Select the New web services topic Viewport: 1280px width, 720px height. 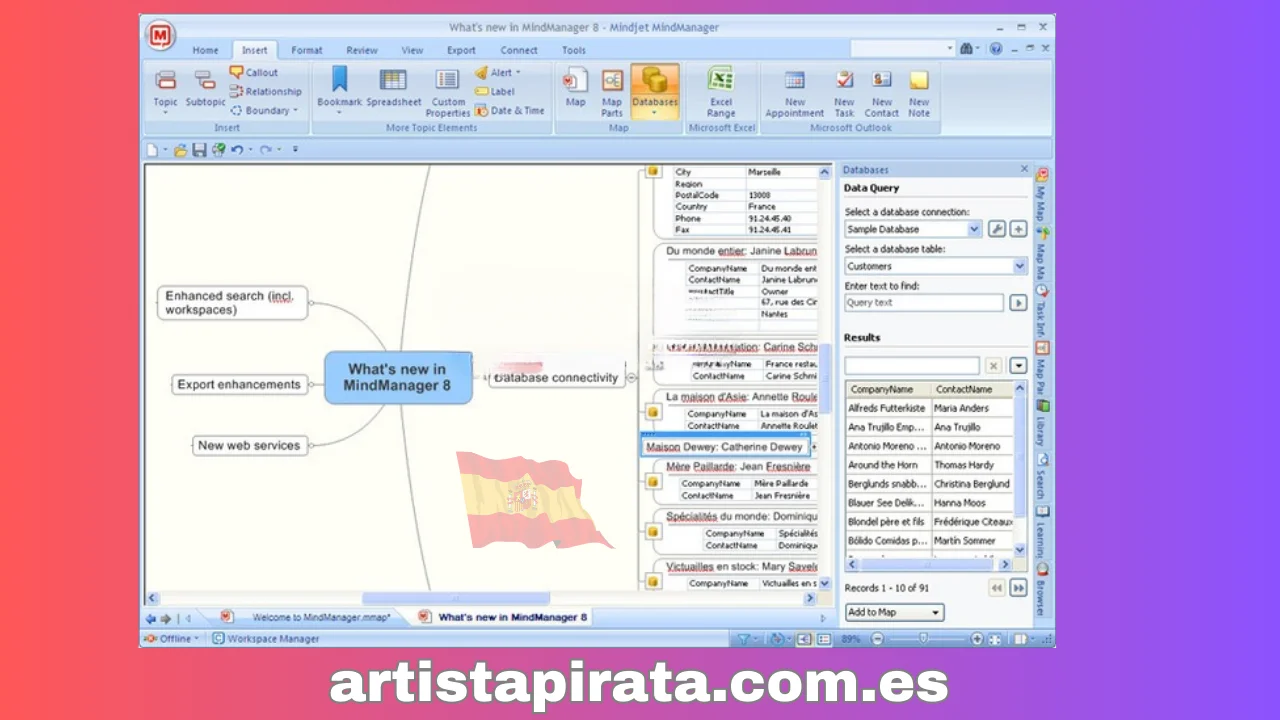click(249, 445)
